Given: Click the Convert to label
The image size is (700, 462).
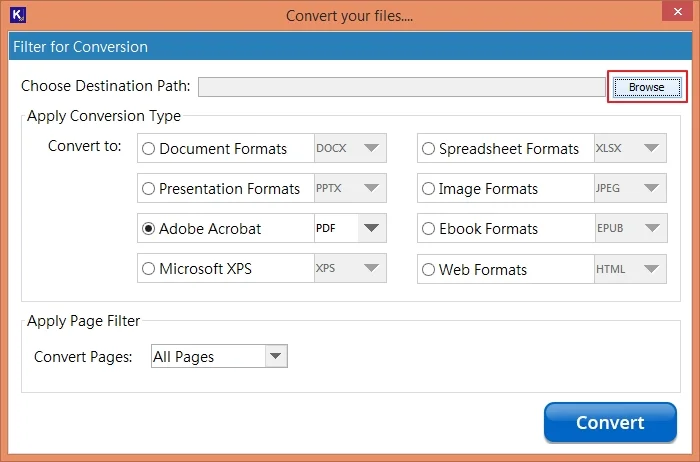Looking at the screenshot, I should click(85, 146).
